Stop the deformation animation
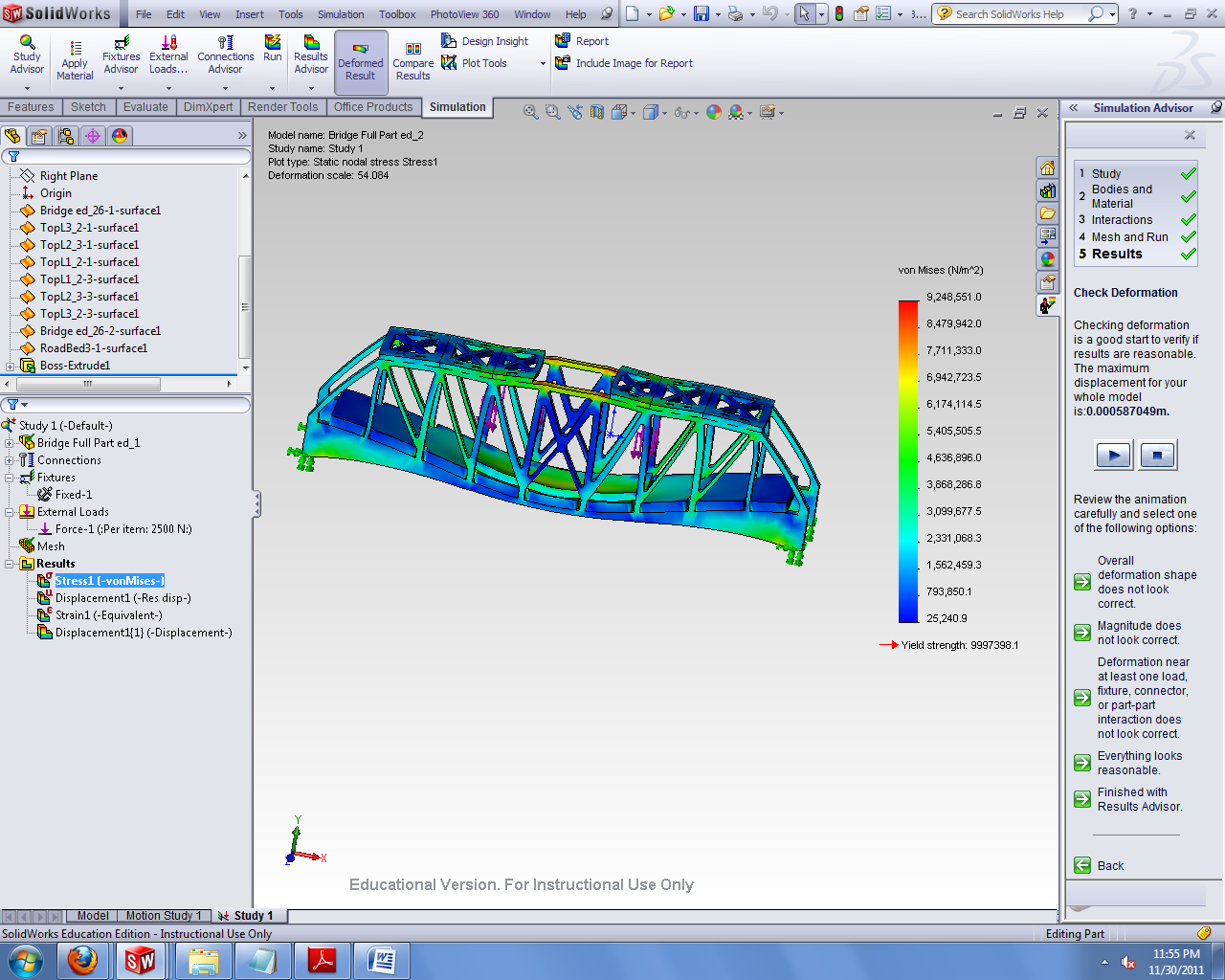 1157,456
